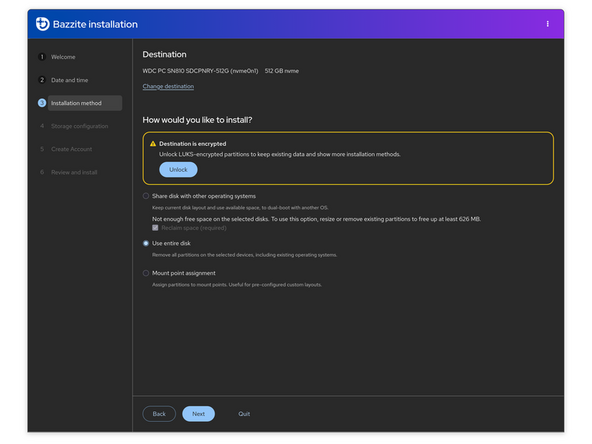Select Share disk with other operating systems
Viewport: 592px width, 444px height.
tap(146, 196)
